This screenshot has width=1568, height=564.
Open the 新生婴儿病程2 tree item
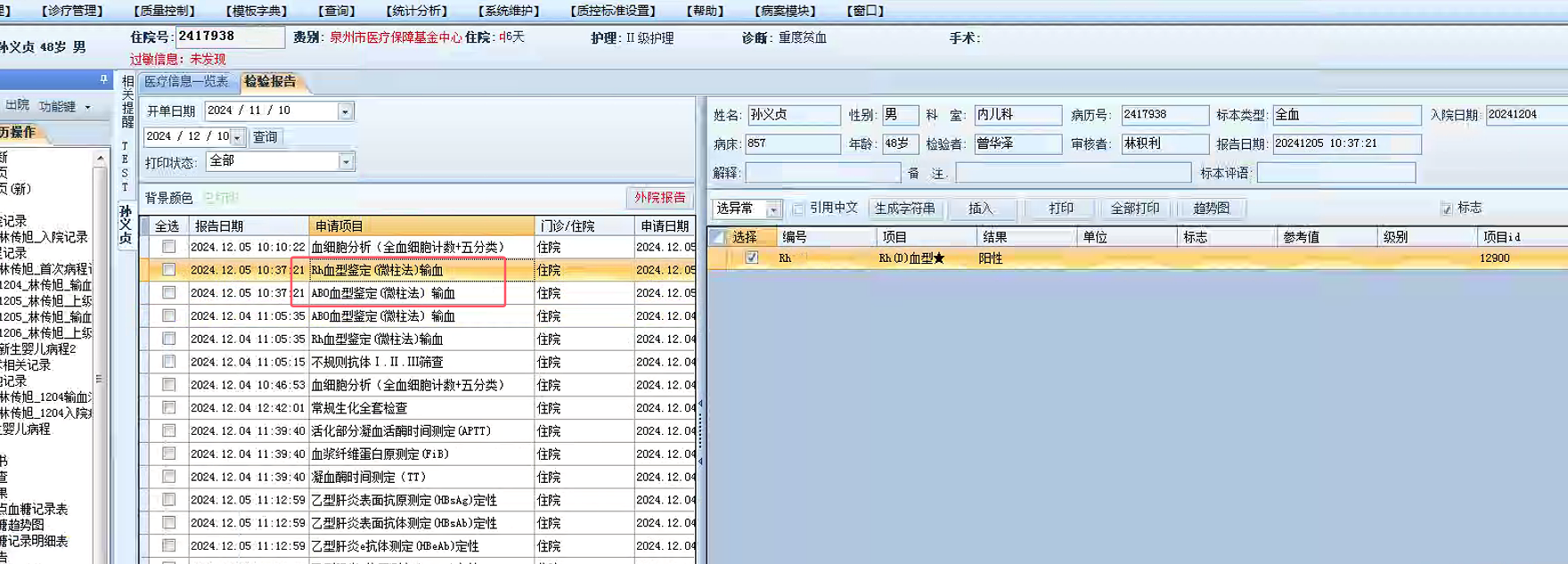[x=38, y=349]
